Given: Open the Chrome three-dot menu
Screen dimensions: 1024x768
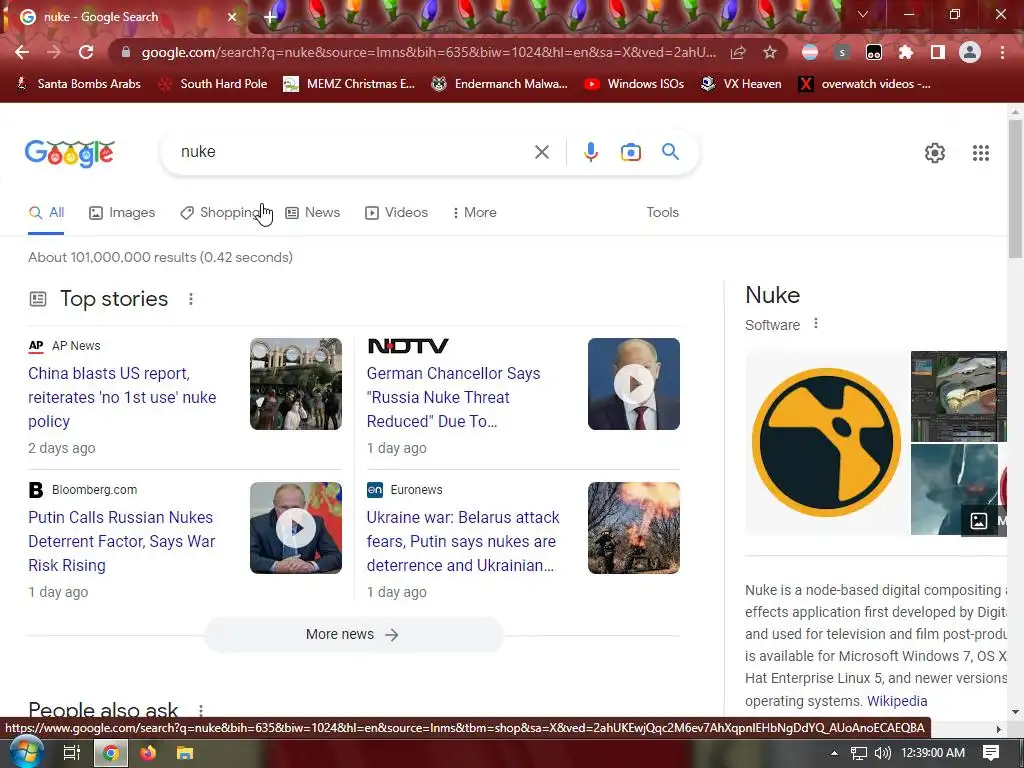Looking at the screenshot, I should tap(1002, 52).
